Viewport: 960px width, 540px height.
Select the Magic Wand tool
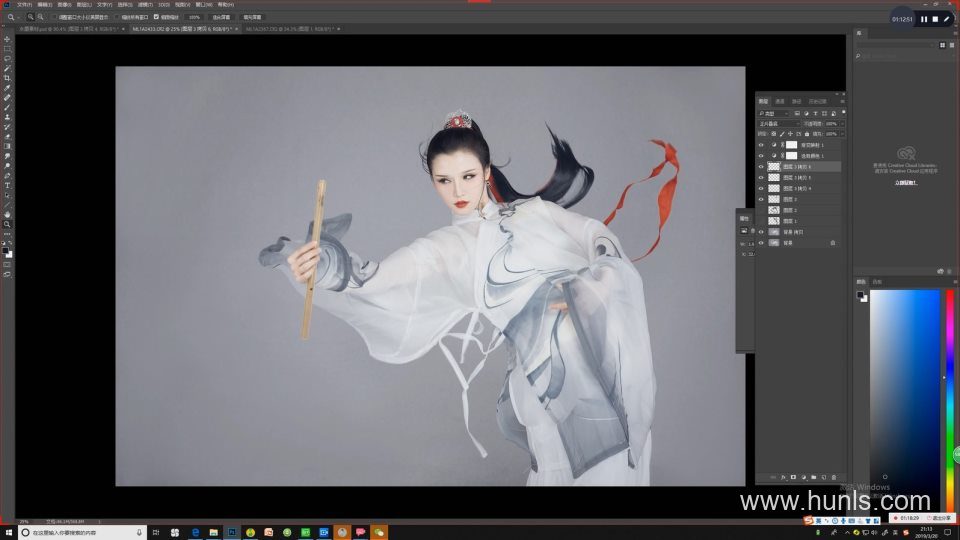click(7, 69)
